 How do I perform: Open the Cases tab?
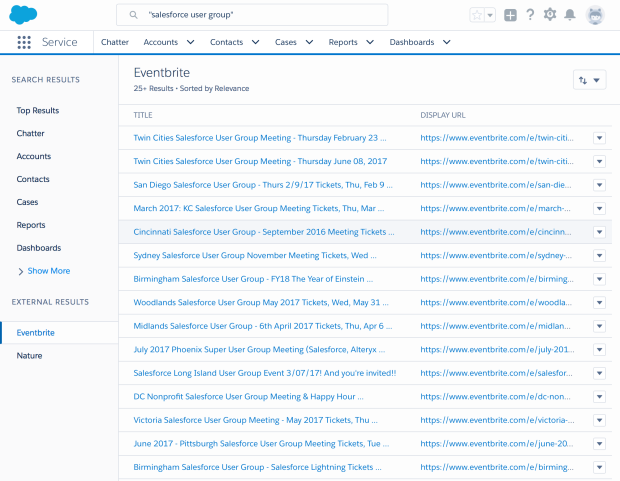pyautogui.click(x=285, y=42)
